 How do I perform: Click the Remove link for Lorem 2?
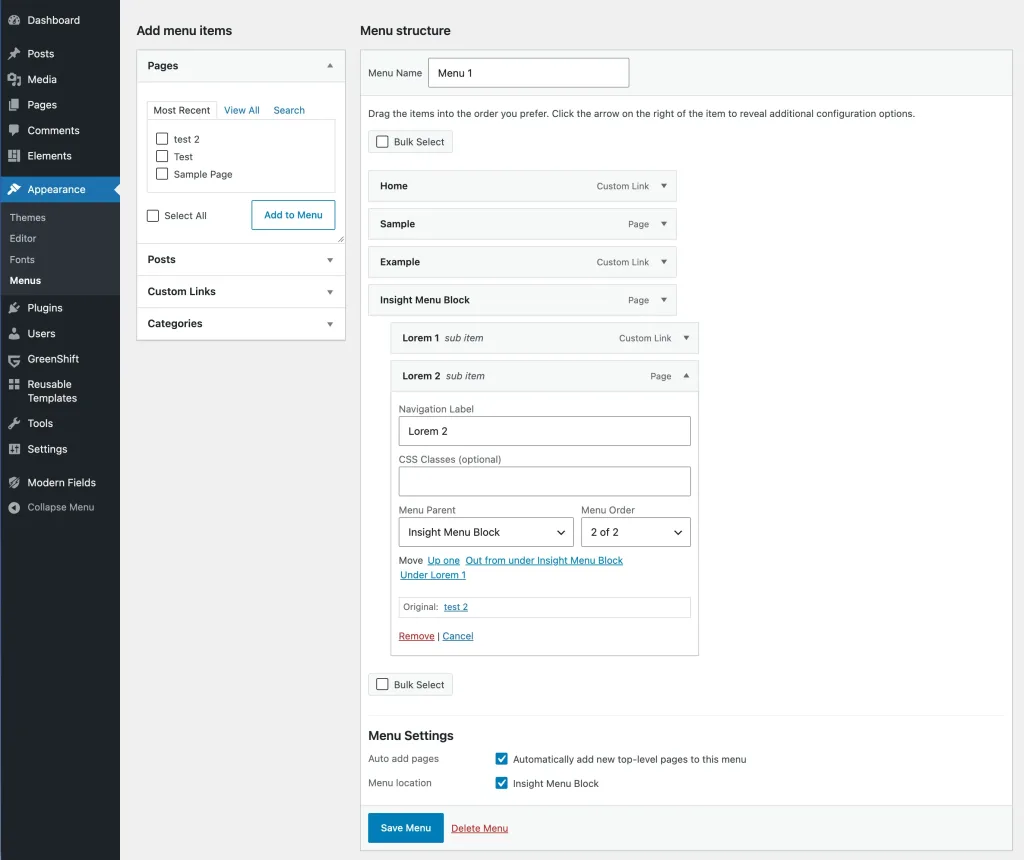click(x=417, y=636)
